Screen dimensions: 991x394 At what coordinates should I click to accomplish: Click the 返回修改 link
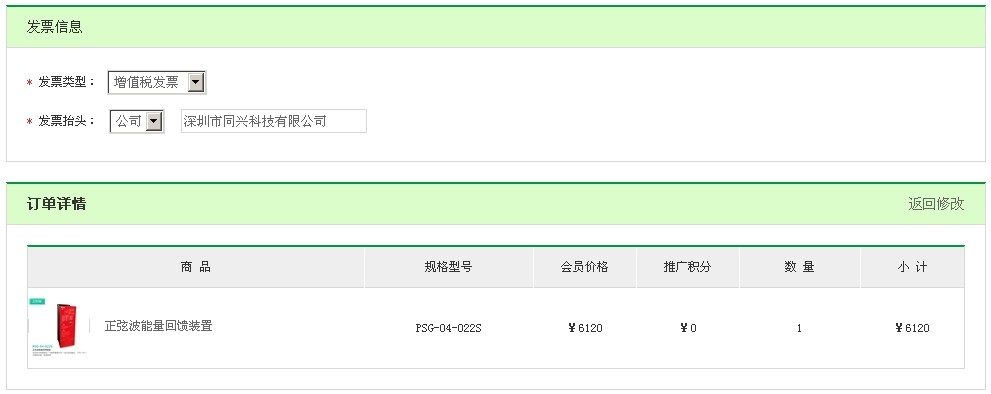coord(936,204)
